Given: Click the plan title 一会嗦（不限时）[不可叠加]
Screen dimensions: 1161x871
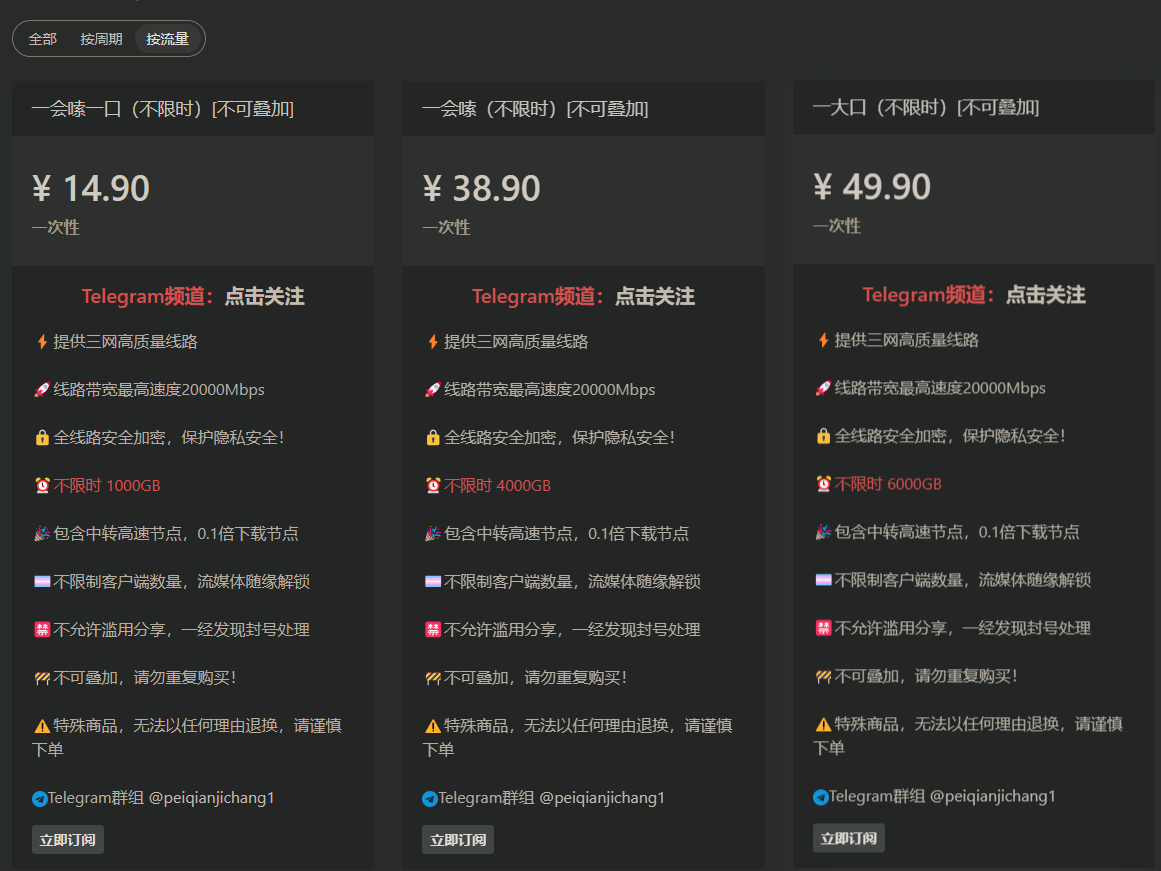Looking at the screenshot, I should (x=535, y=110).
